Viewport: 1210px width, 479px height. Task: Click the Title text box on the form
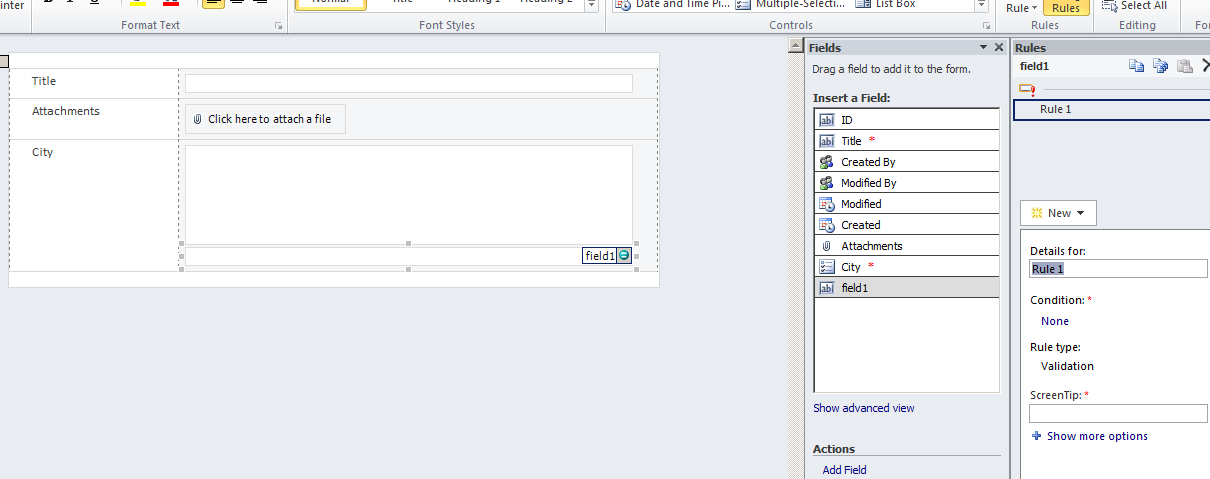tap(409, 83)
